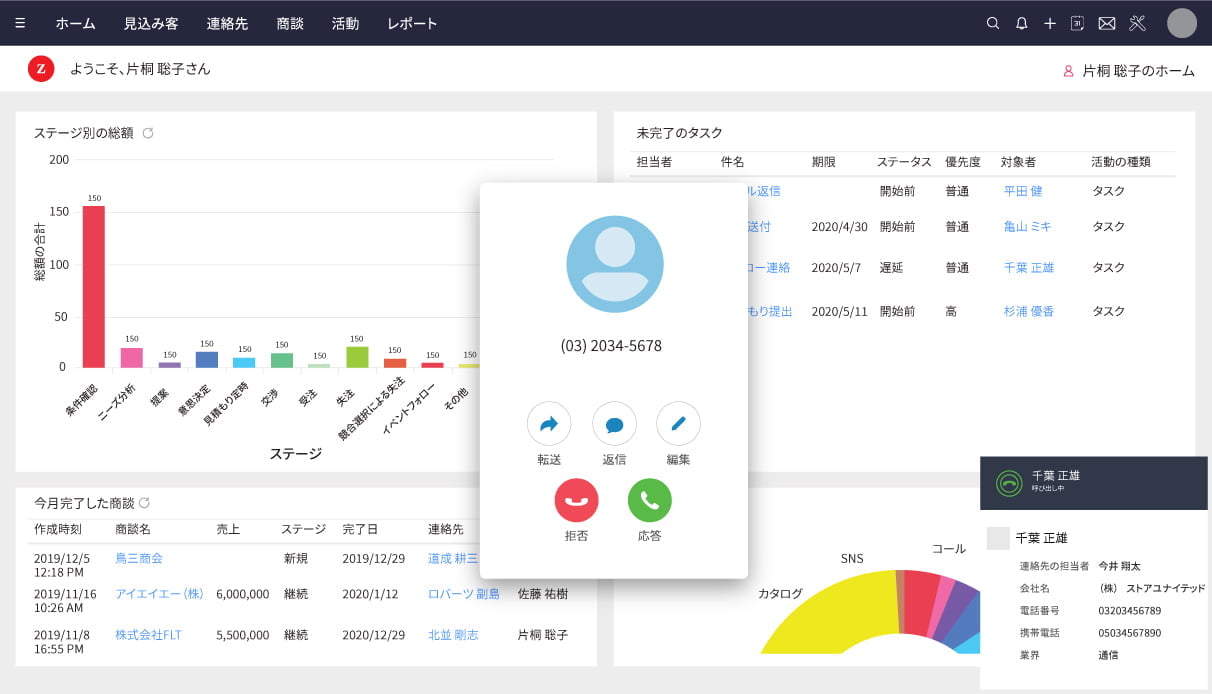Screen dimensions: 1212x694
Task: Open contact 北並 剛志 link
Action: 453,634
